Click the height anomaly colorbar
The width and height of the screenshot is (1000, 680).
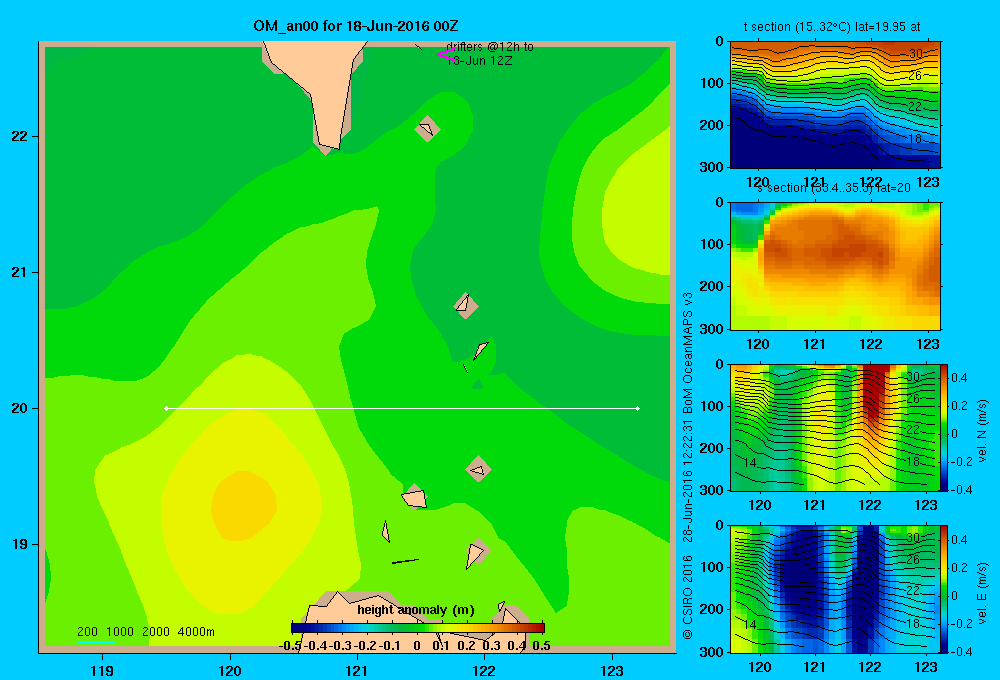point(418,628)
